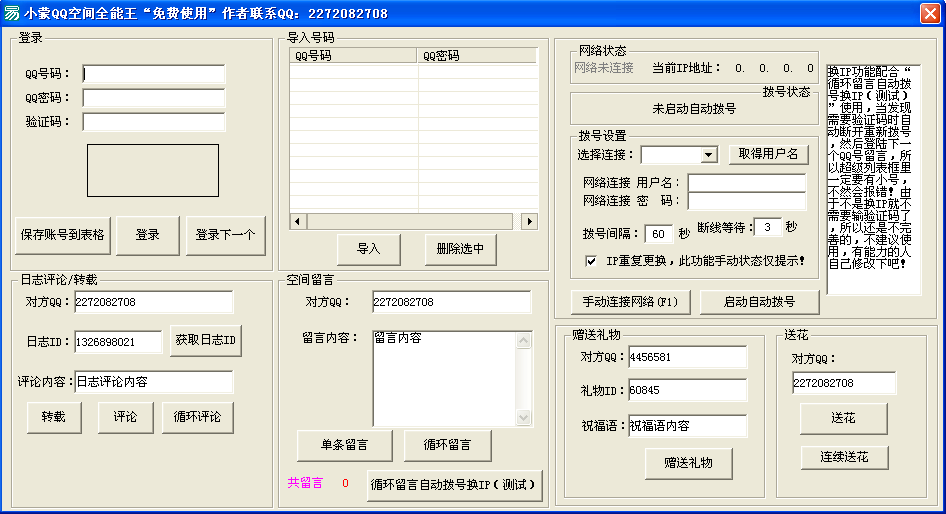Click the 单条留言 button
Screen dimensions: 946x514
coord(344,445)
